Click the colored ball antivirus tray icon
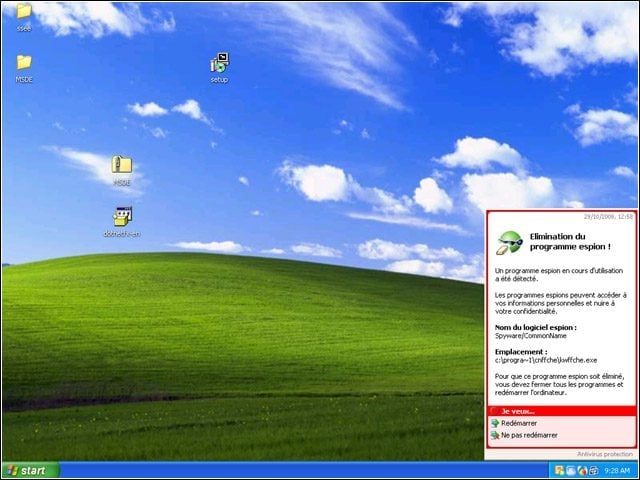This screenshot has width=640, height=480. (582, 471)
